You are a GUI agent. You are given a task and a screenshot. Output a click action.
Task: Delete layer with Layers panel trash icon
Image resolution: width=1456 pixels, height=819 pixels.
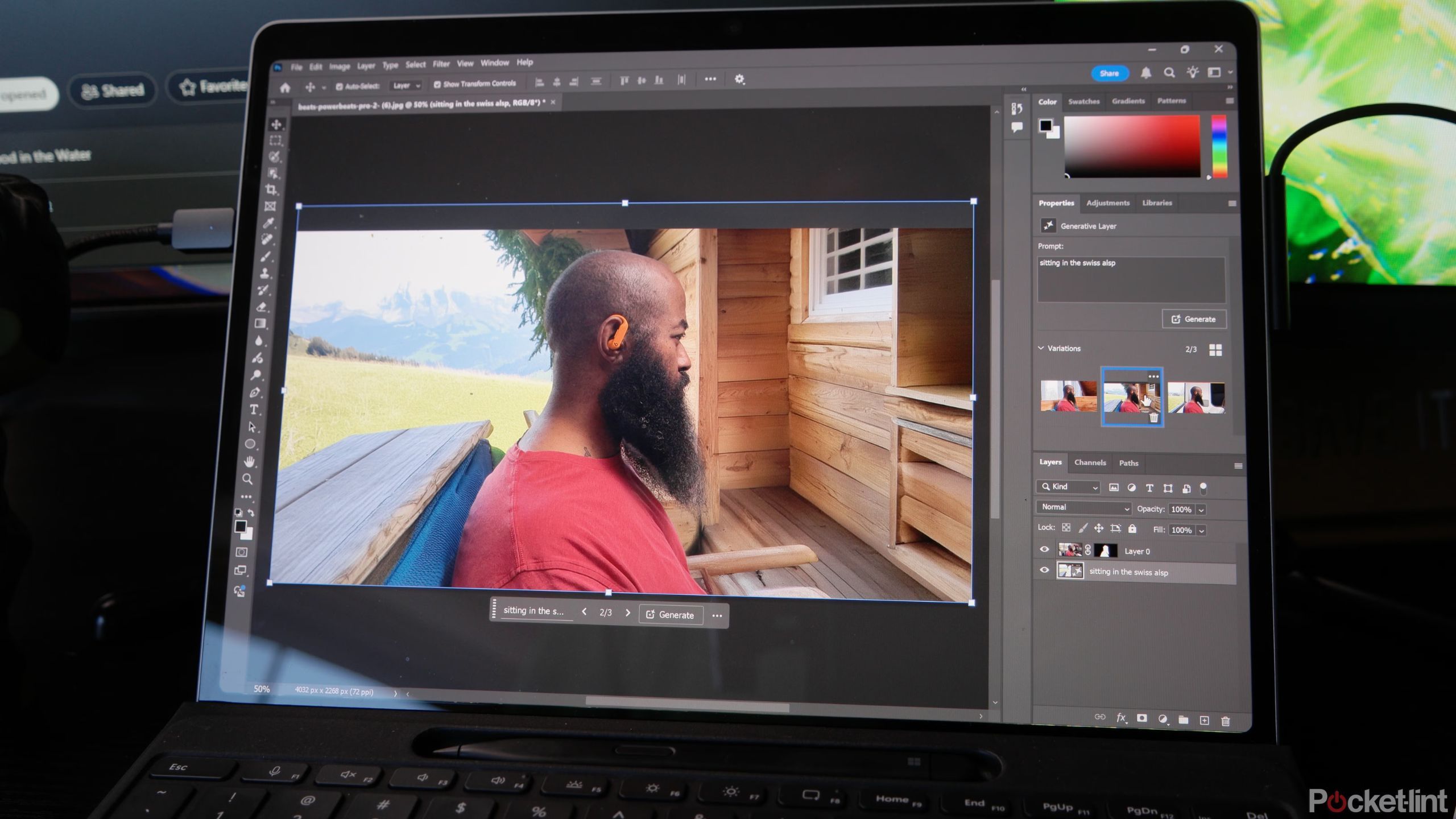click(x=1226, y=721)
